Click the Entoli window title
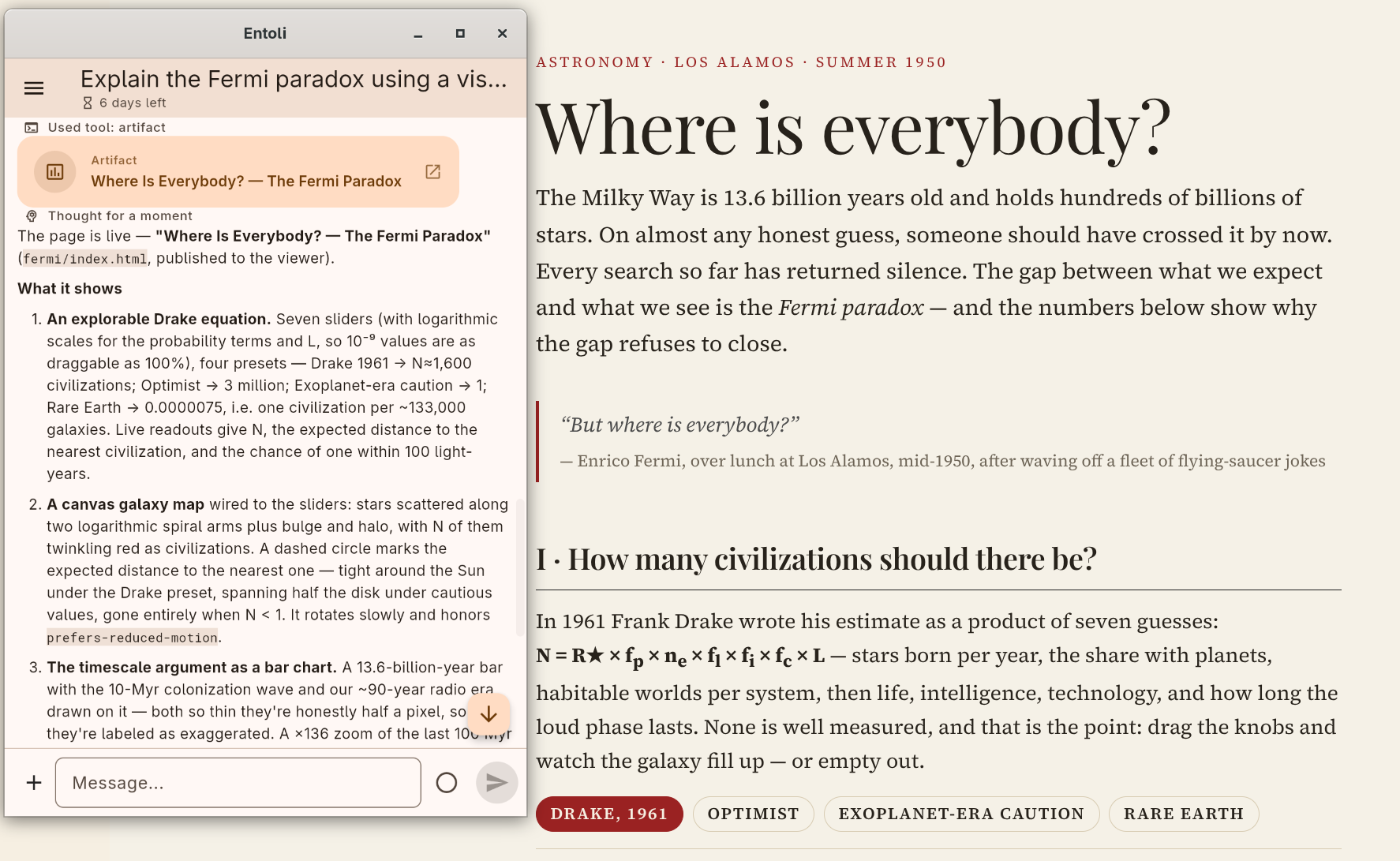The height and width of the screenshot is (861, 1400). pyautogui.click(x=265, y=33)
